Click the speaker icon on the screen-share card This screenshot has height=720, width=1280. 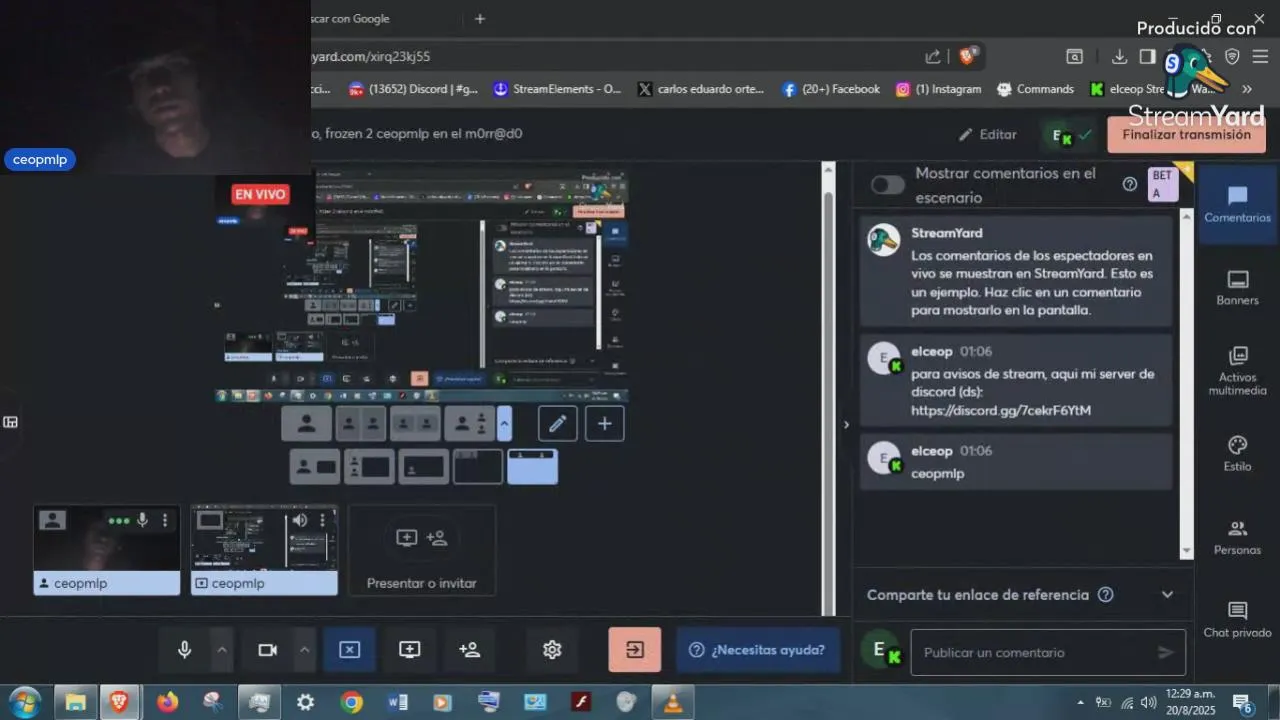click(299, 520)
